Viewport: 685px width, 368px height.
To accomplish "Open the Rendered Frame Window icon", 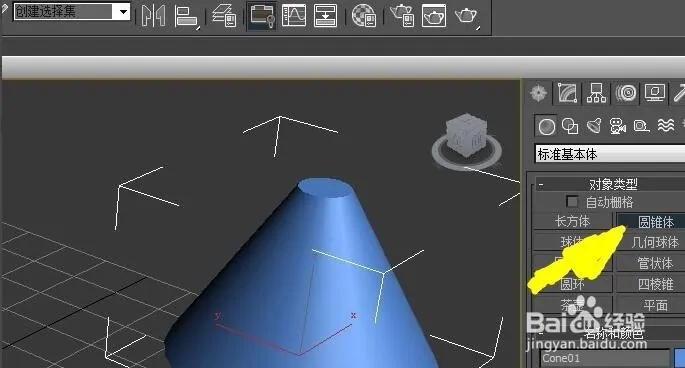I will (x=434, y=15).
